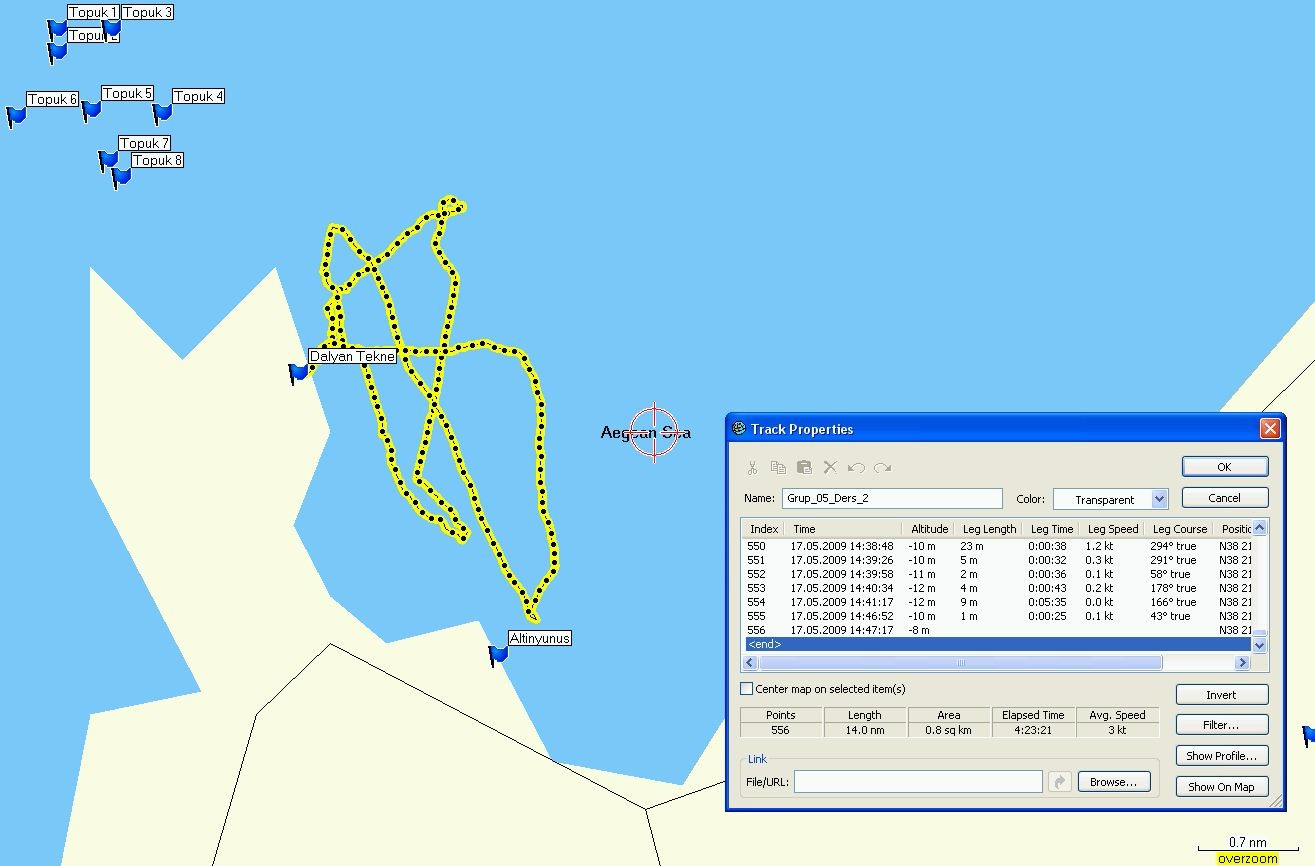
Task: Select the Topuk 8 waypoint flag
Action: tap(121, 178)
